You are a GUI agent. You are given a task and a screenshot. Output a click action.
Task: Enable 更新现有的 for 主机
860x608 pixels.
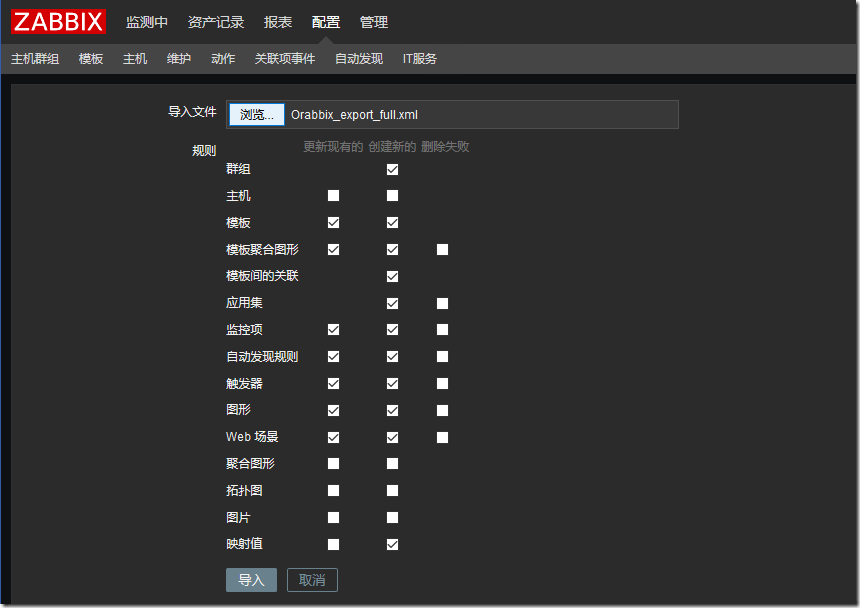click(x=335, y=195)
